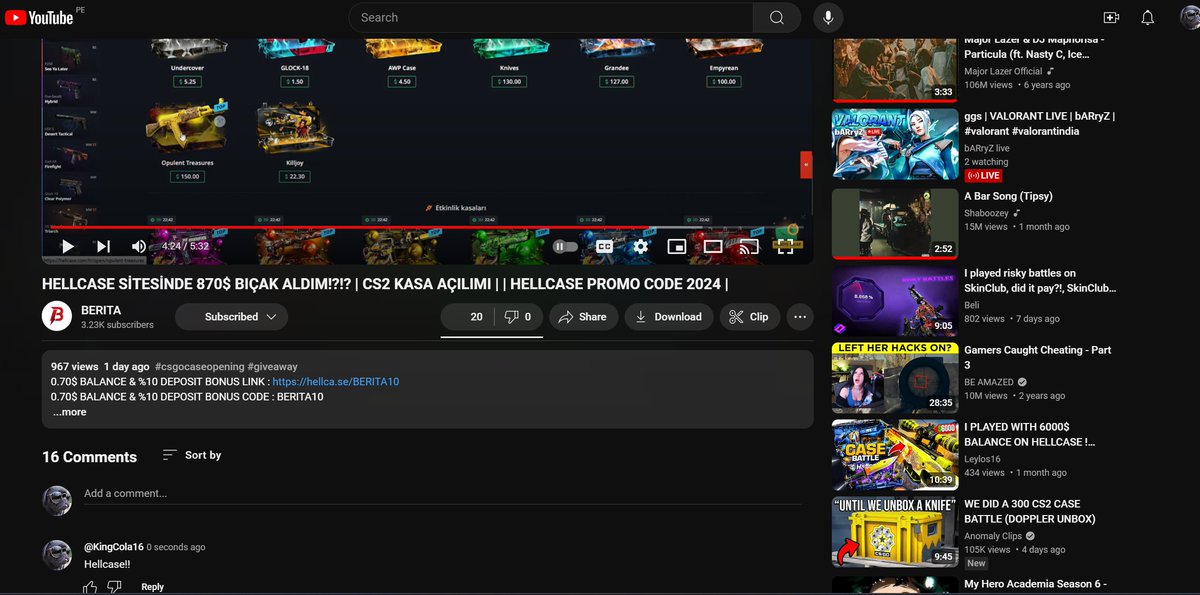Open the Gamers Caught Cheating - Part 3 title
The image size is (1200, 595).
click(x=1038, y=357)
